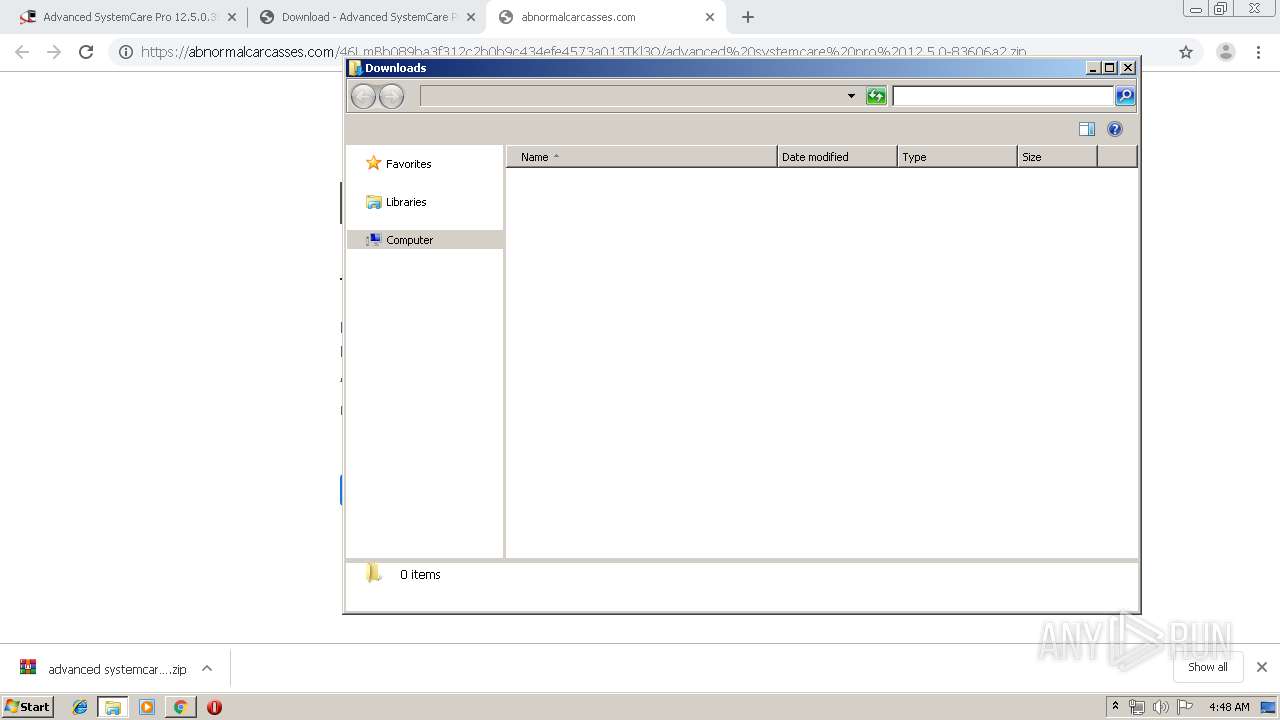The image size is (1280, 720).
Task: Go back in Chrome
Action: pos(22,52)
